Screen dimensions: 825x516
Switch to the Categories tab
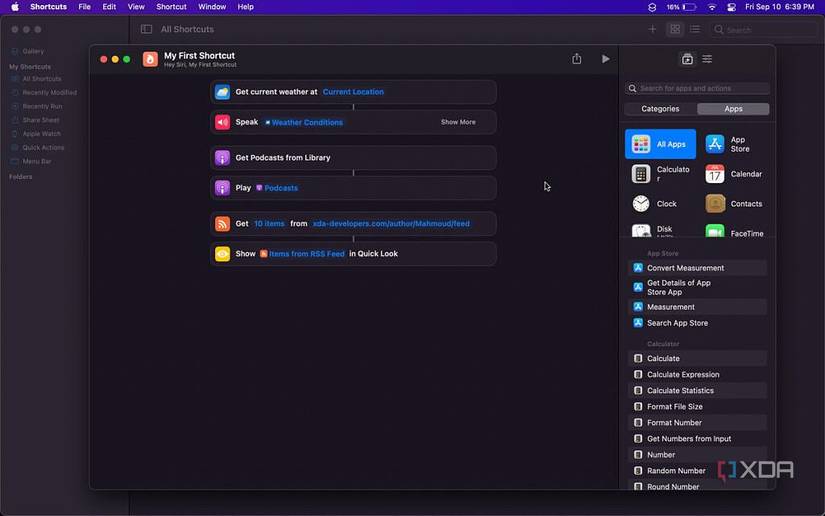(660, 109)
